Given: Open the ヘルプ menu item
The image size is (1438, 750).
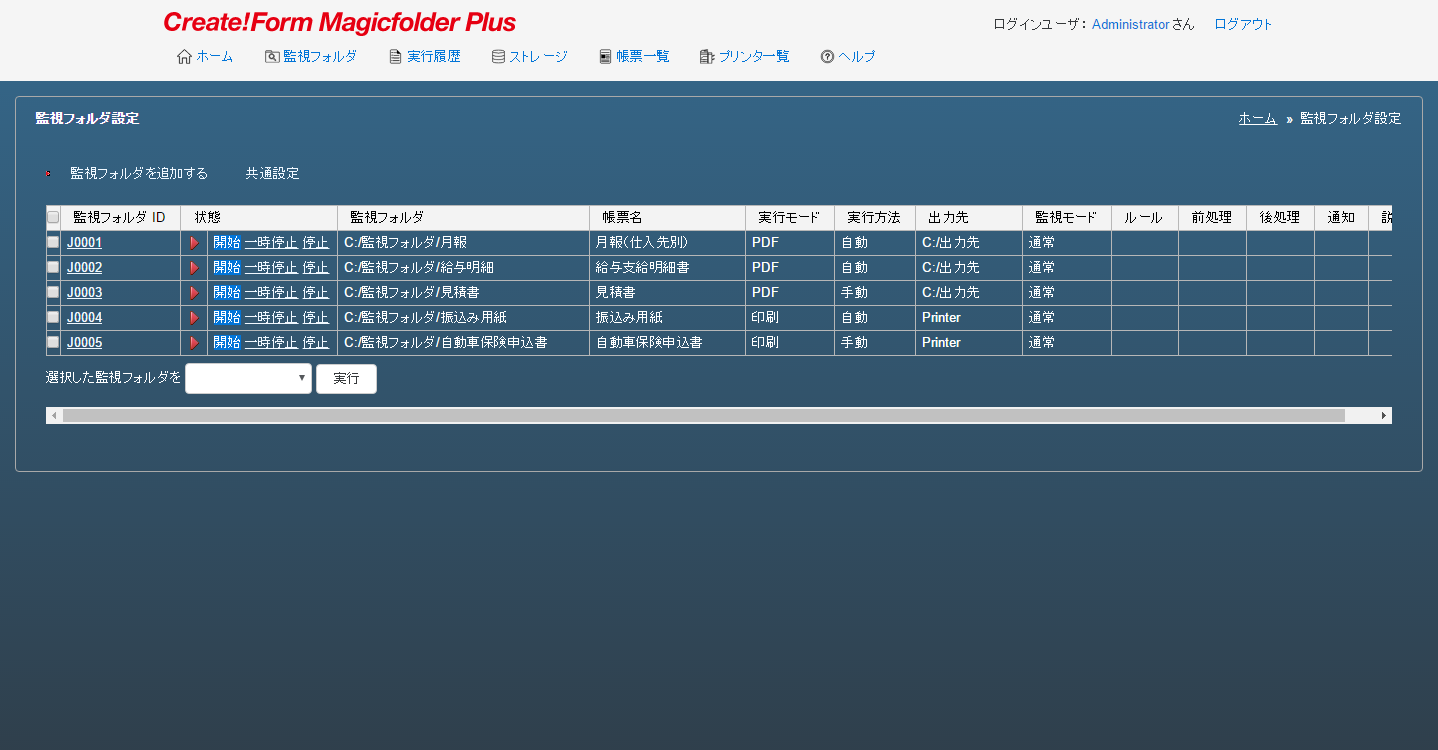Looking at the screenshot, I should (857, 57).
